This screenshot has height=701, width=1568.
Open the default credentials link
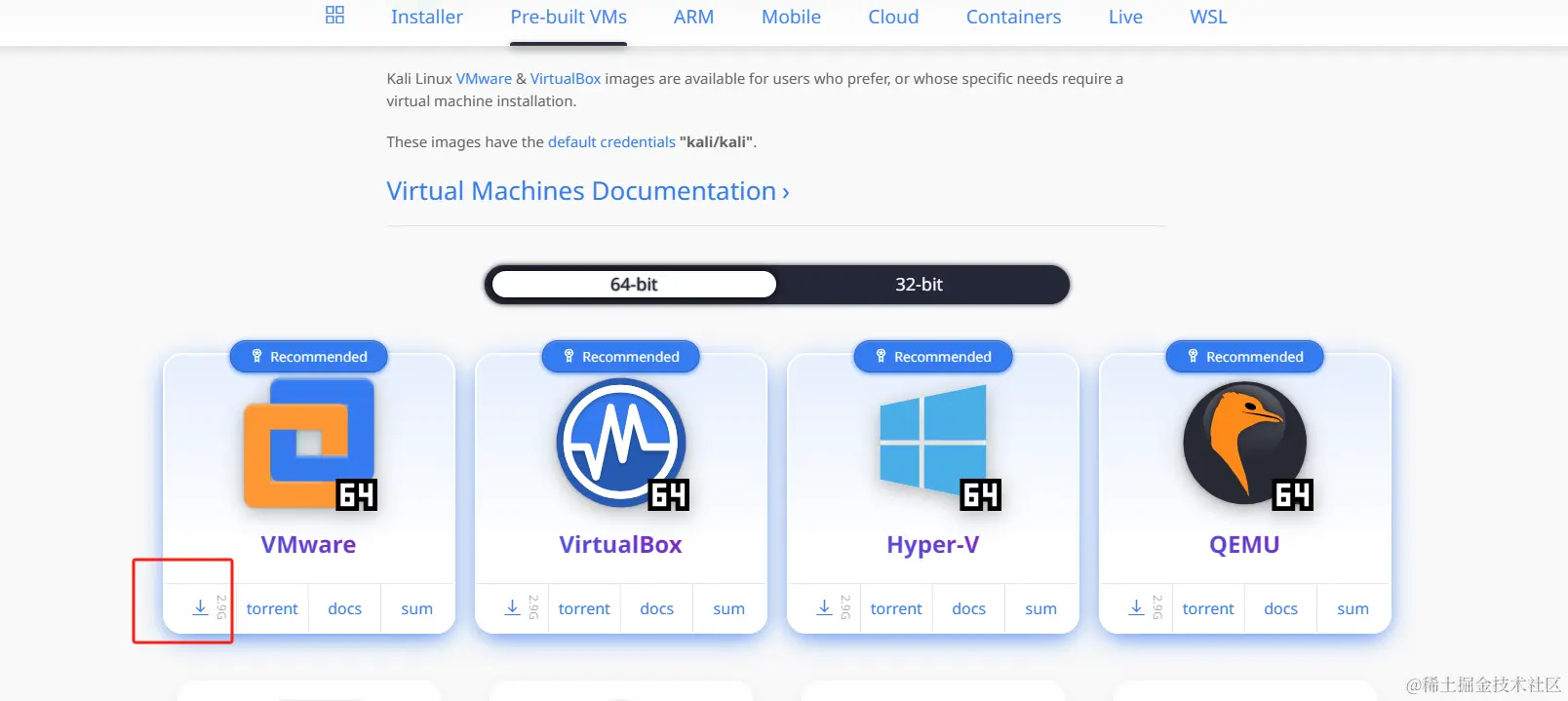pyautogui.click(x=611, y=142)
